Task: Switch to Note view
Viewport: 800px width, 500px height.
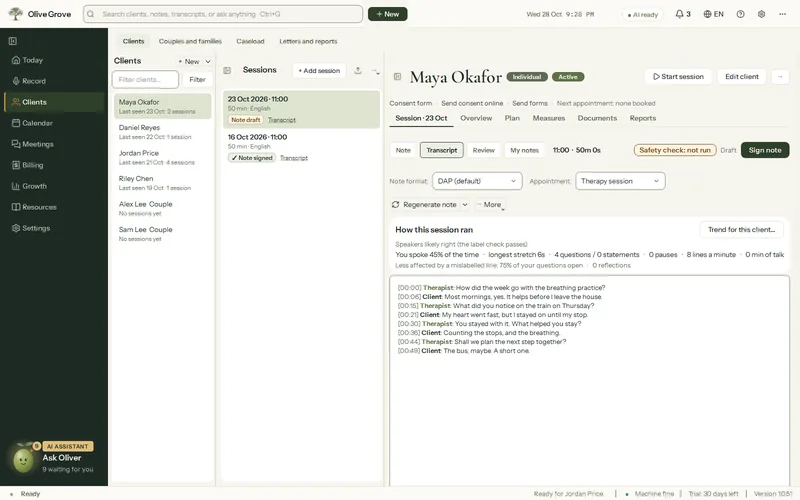Action: [403, 150]
